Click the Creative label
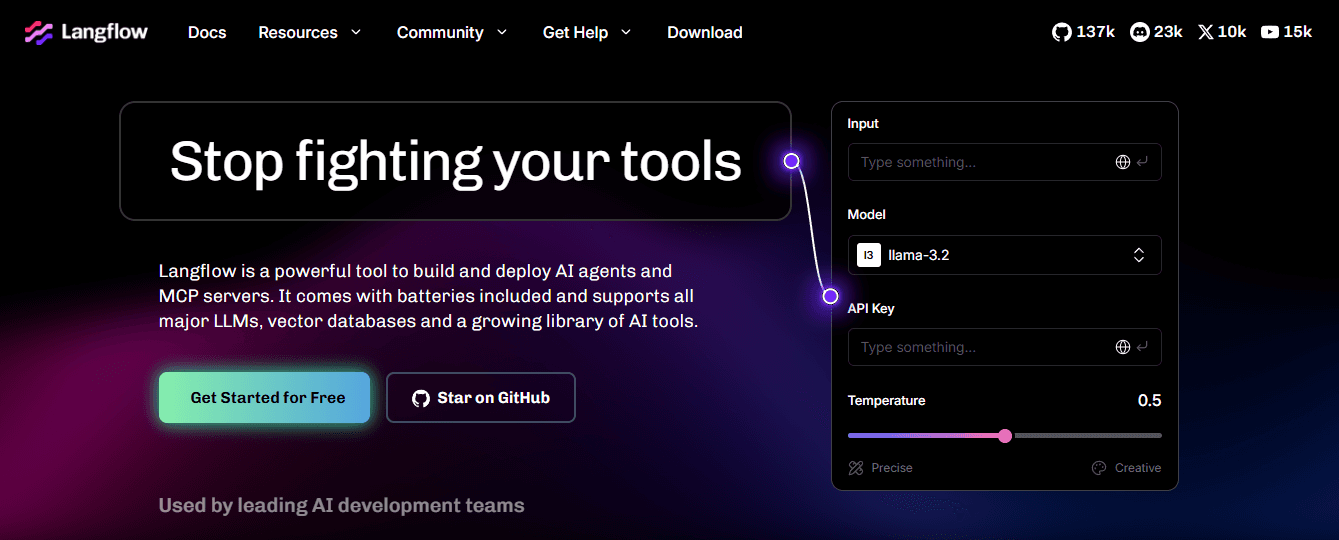Viewport: 1339px width, 540px height. [x=1138, y=468]
